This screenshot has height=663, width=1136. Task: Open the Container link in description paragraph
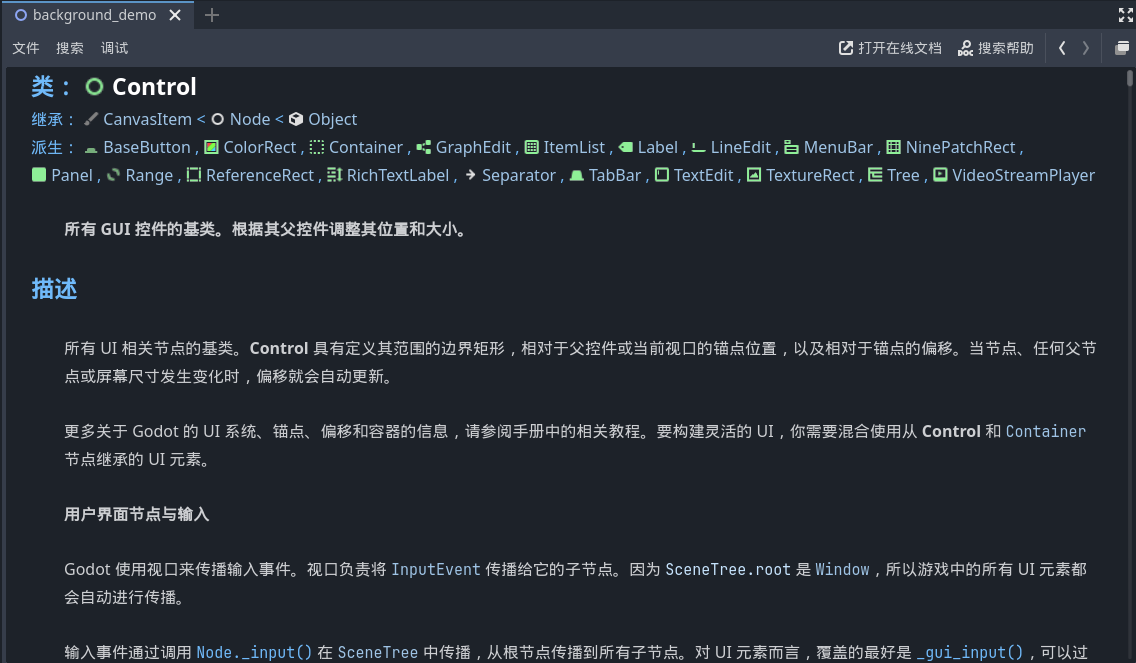click(1045, 431)
